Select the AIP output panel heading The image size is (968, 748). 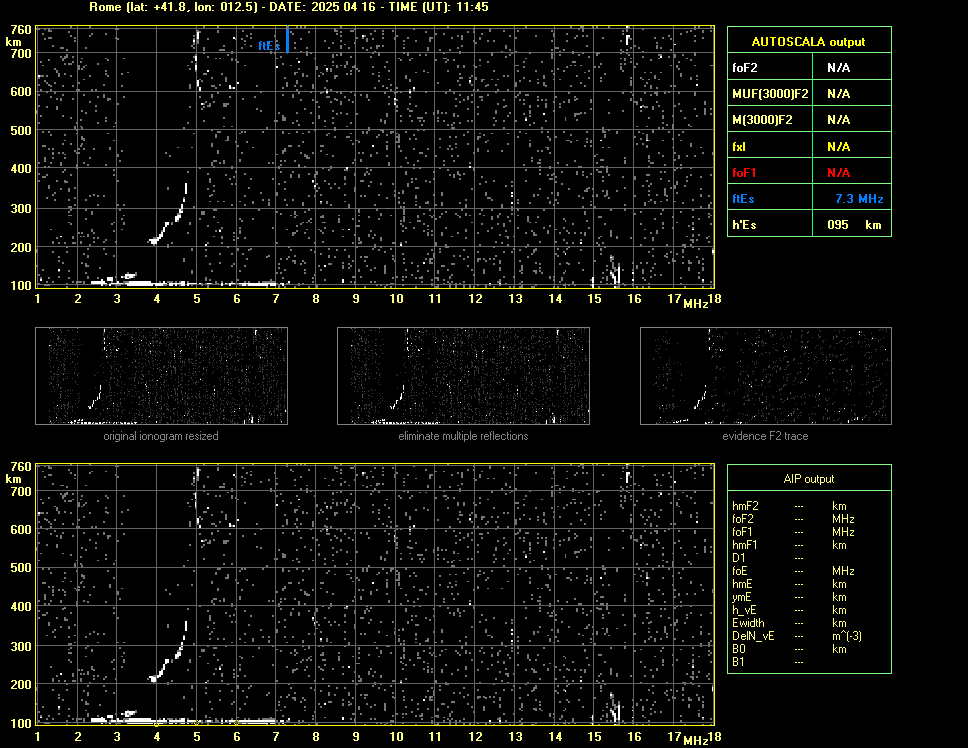click(x=809, y=479)
